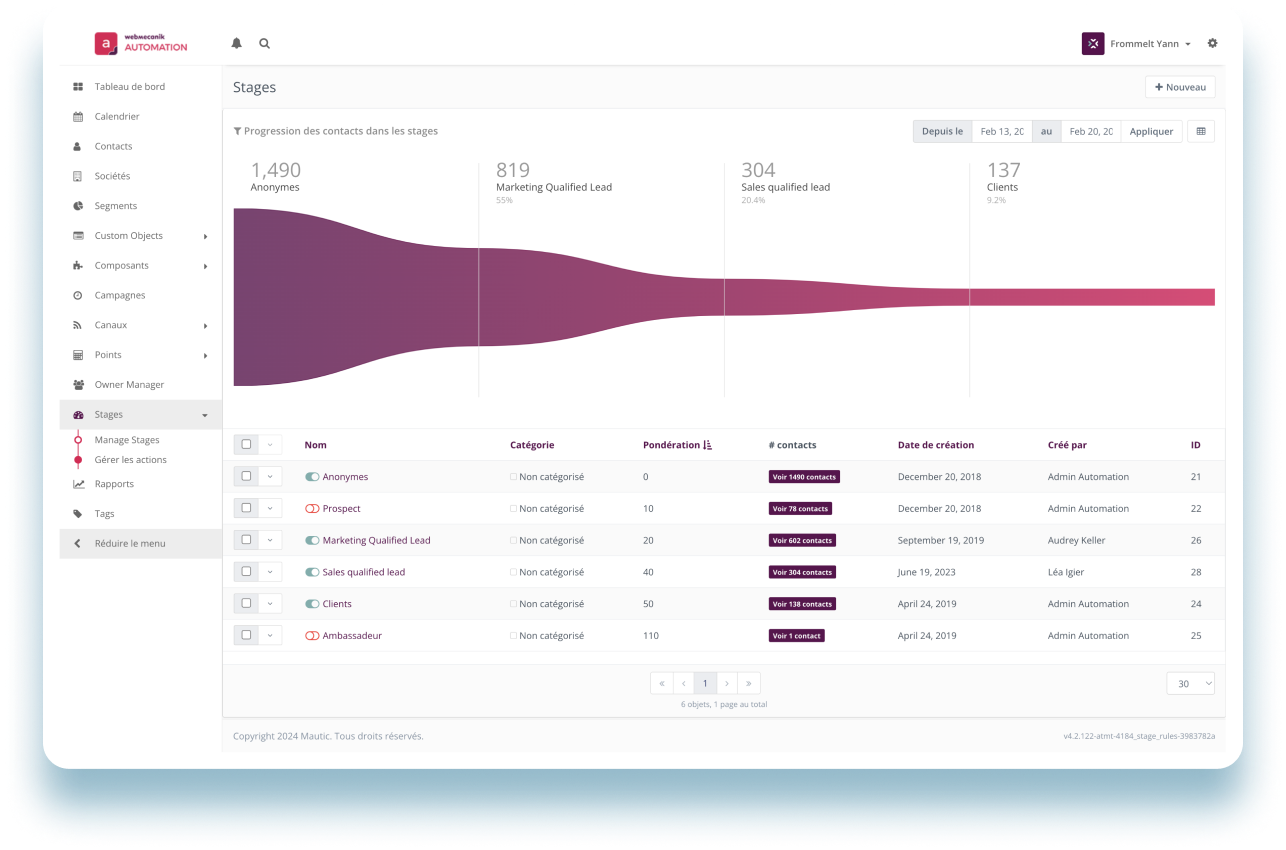
Task: Open Gérer les actions submenu item
Action: pyautogui.click(x=131, y=460)
